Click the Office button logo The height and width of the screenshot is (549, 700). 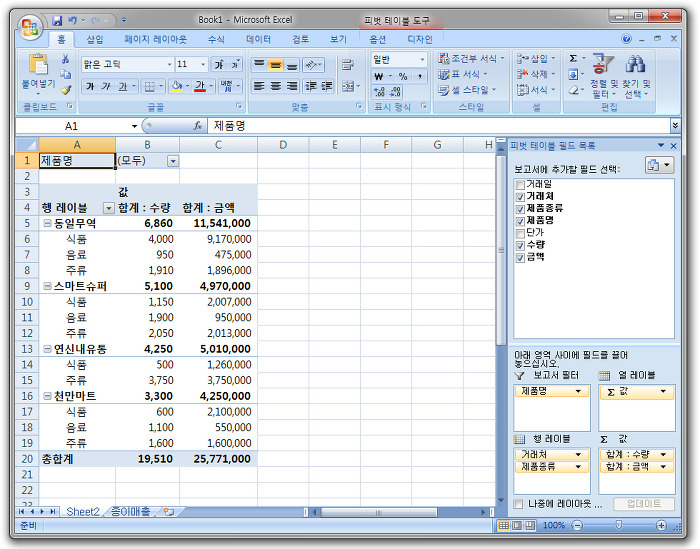(29, 27)
